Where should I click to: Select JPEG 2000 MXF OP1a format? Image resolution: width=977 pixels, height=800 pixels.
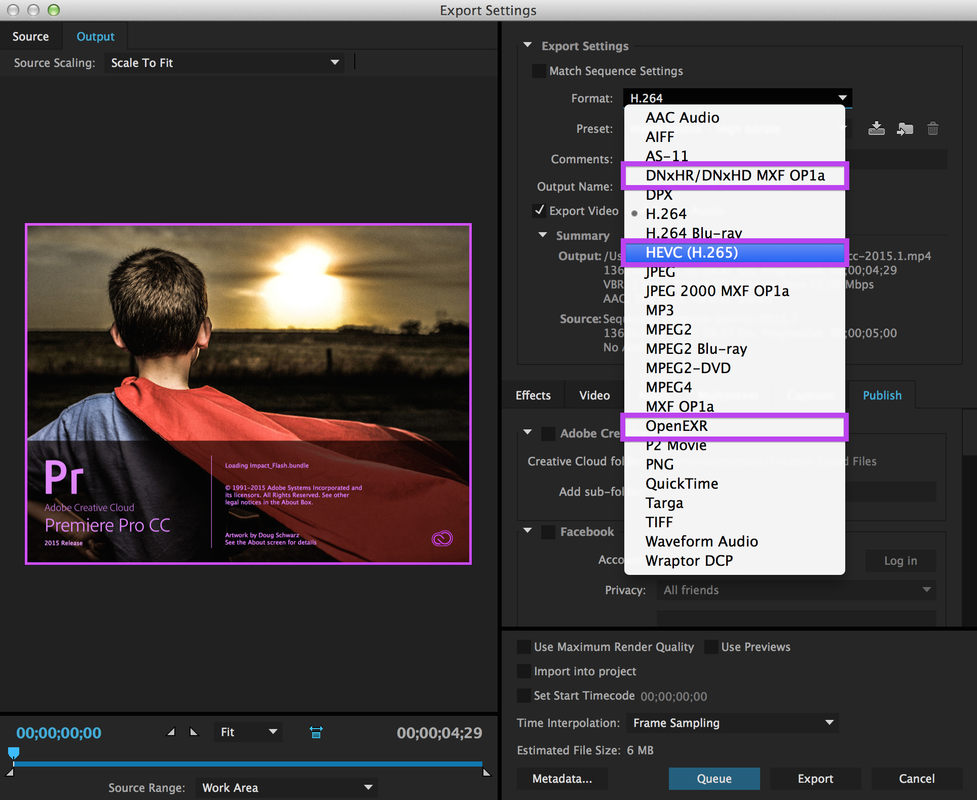click(735, 291)
